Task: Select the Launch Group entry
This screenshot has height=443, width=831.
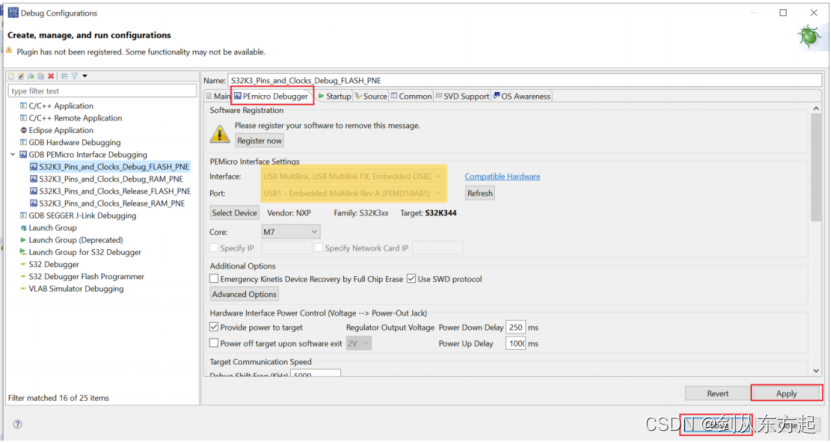Action: (52, 228)
